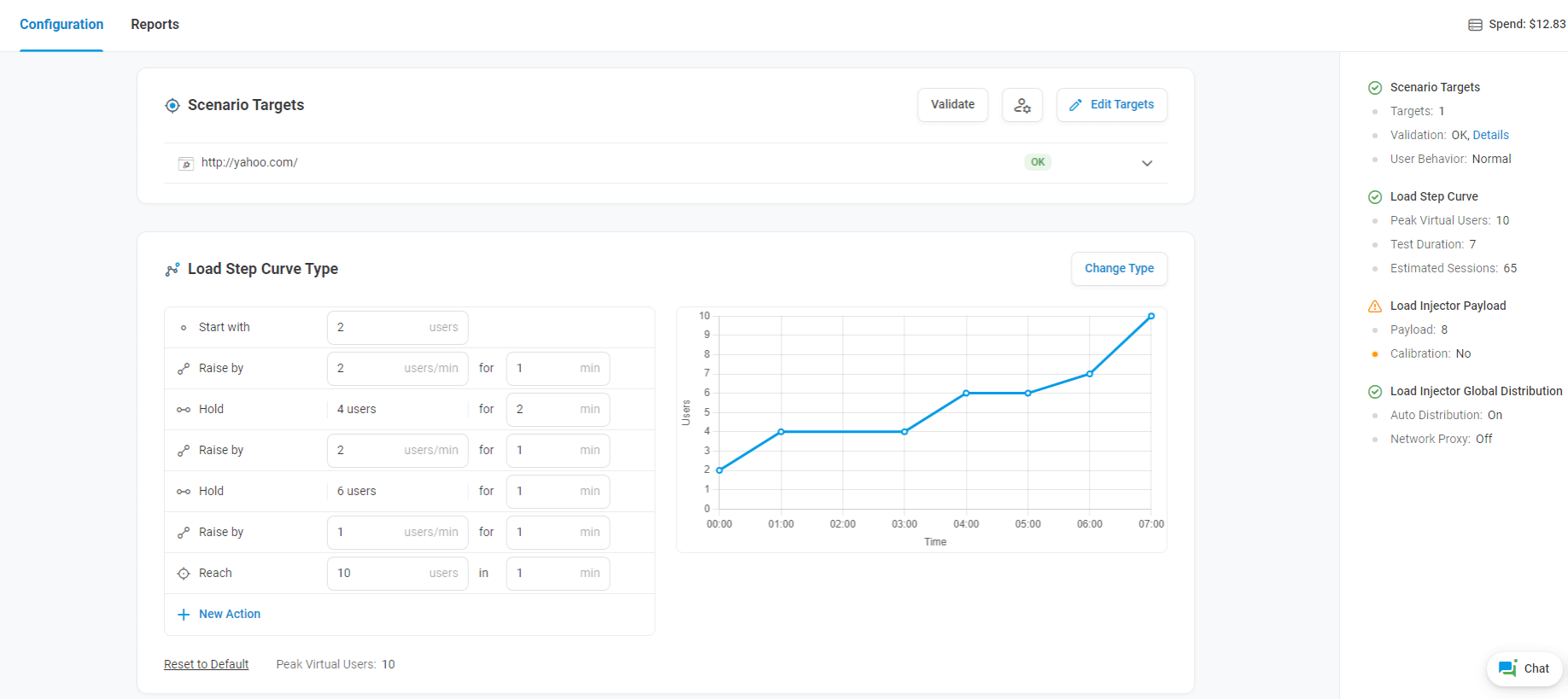This screenshot has height=700, width=1568.
Task: Click the Reach target icon in step list
Action: 184,574
